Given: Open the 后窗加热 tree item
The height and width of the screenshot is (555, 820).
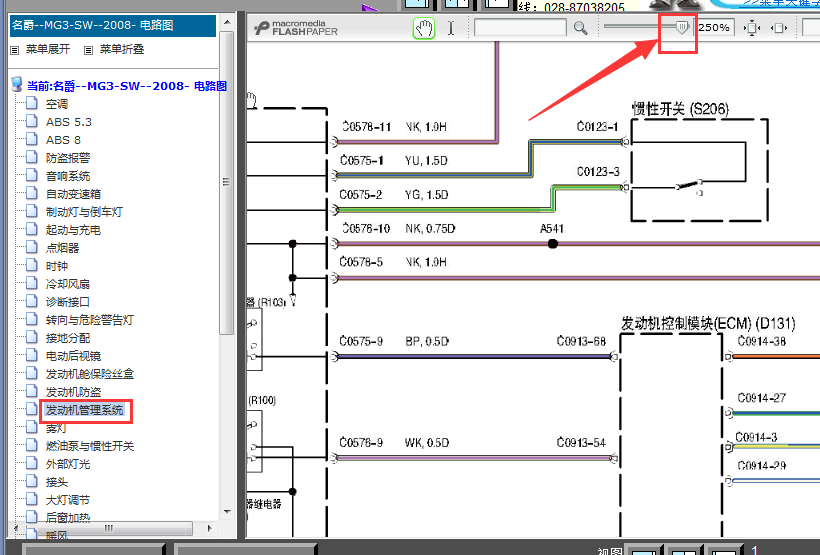Looking at the screenshot, I should pos(67,518).
